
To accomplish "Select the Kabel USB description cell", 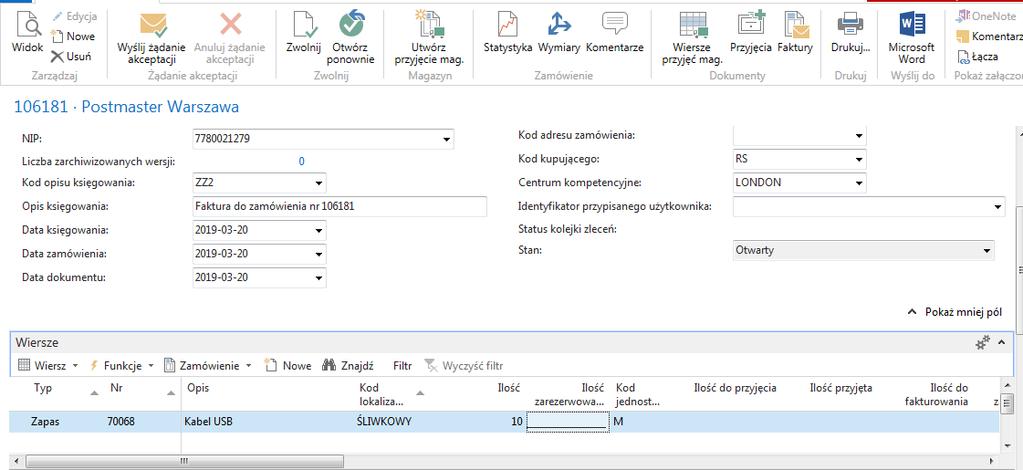I will 209,422.
